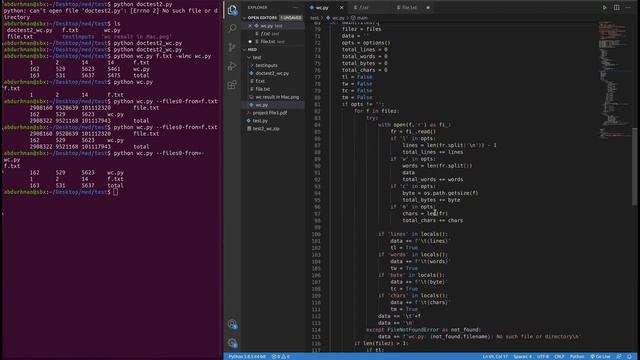Select the Python interpreter version in status bar
The image size is (640, 360).
coord(247,357)
